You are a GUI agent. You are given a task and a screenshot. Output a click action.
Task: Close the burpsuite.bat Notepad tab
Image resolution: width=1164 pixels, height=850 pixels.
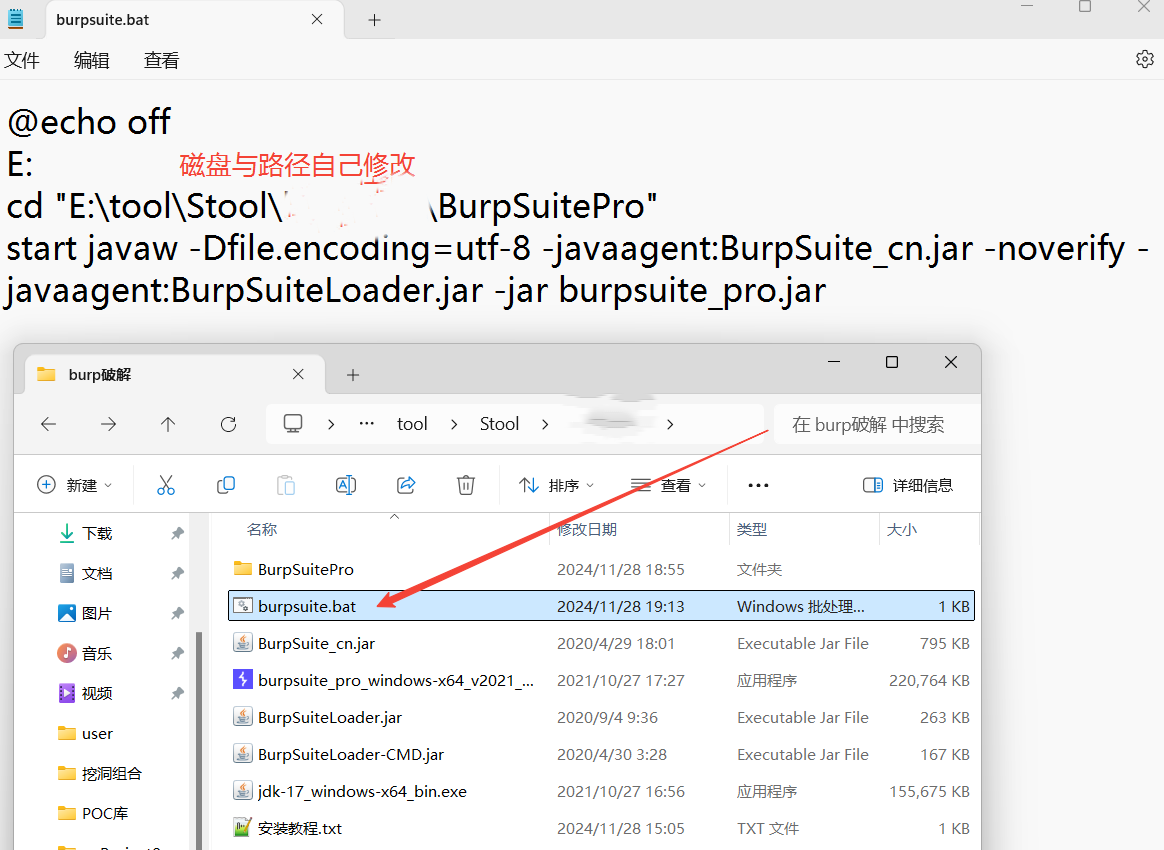pyautogui.click(x=317, y=19)
